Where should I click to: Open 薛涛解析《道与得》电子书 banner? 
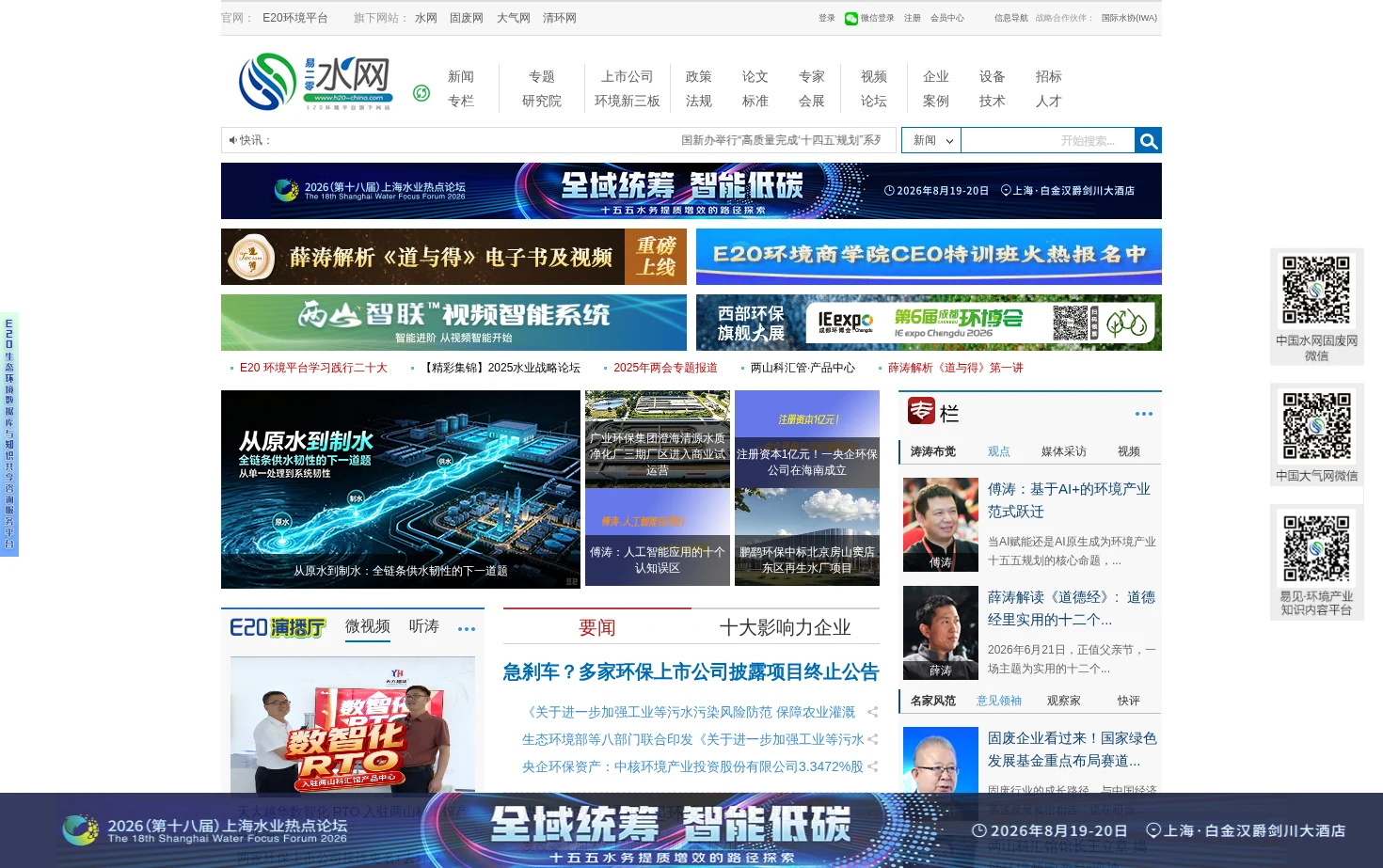pos(453,257)
